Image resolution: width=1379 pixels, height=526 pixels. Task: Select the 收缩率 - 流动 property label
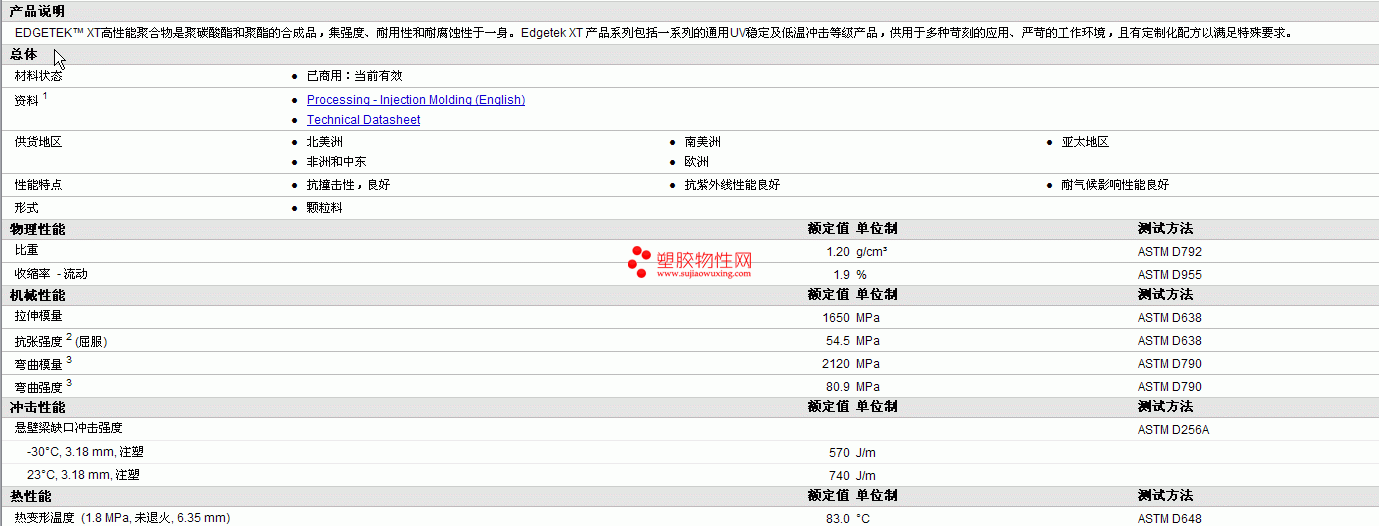pos(51,273)
